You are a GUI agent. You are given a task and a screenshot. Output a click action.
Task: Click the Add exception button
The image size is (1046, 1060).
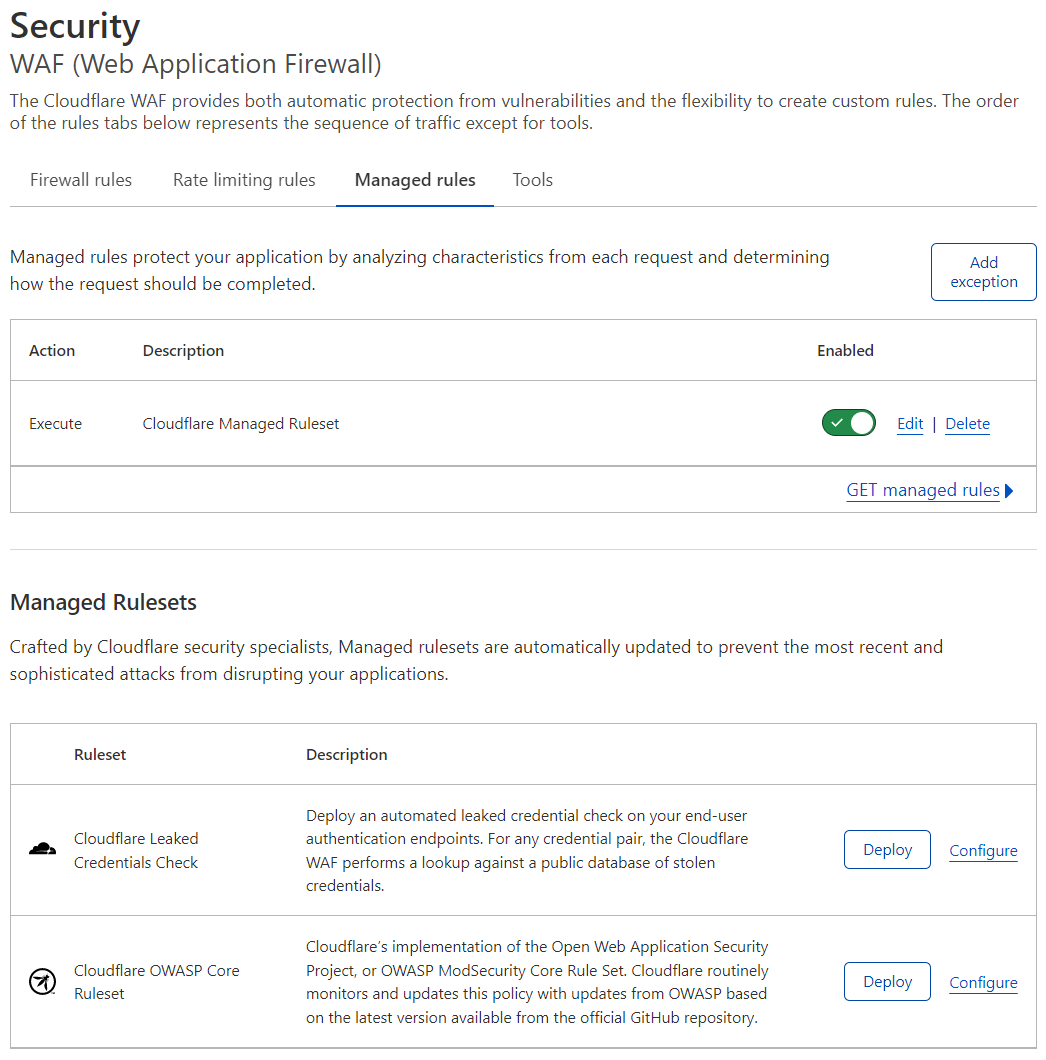(x=983, y=271)
